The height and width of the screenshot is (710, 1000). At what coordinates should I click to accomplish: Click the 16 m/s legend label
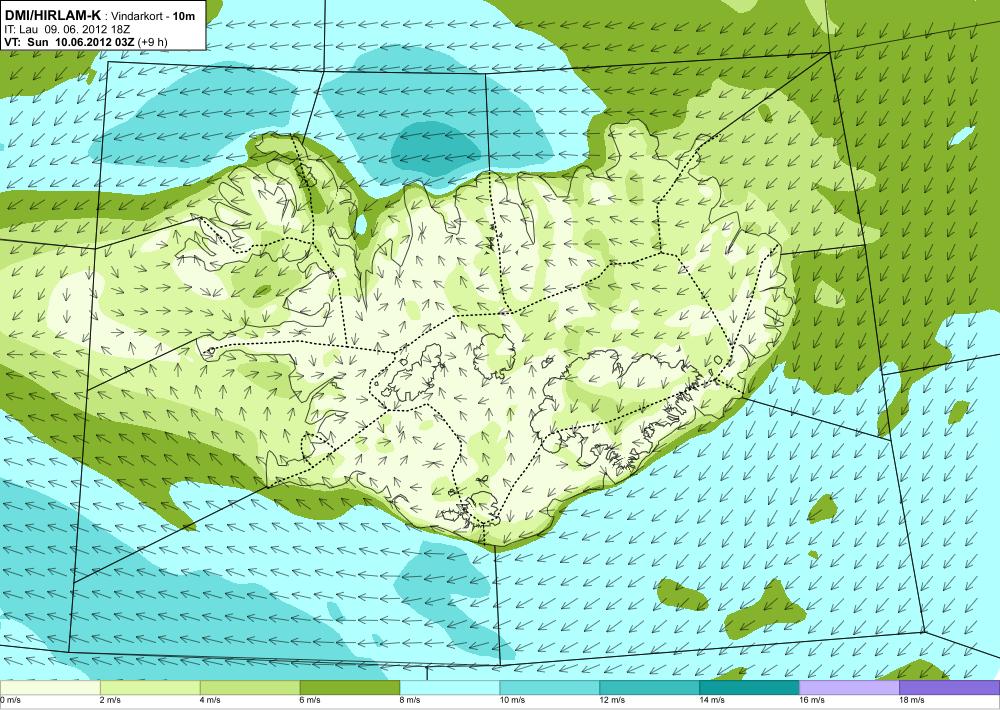point(811,700)
